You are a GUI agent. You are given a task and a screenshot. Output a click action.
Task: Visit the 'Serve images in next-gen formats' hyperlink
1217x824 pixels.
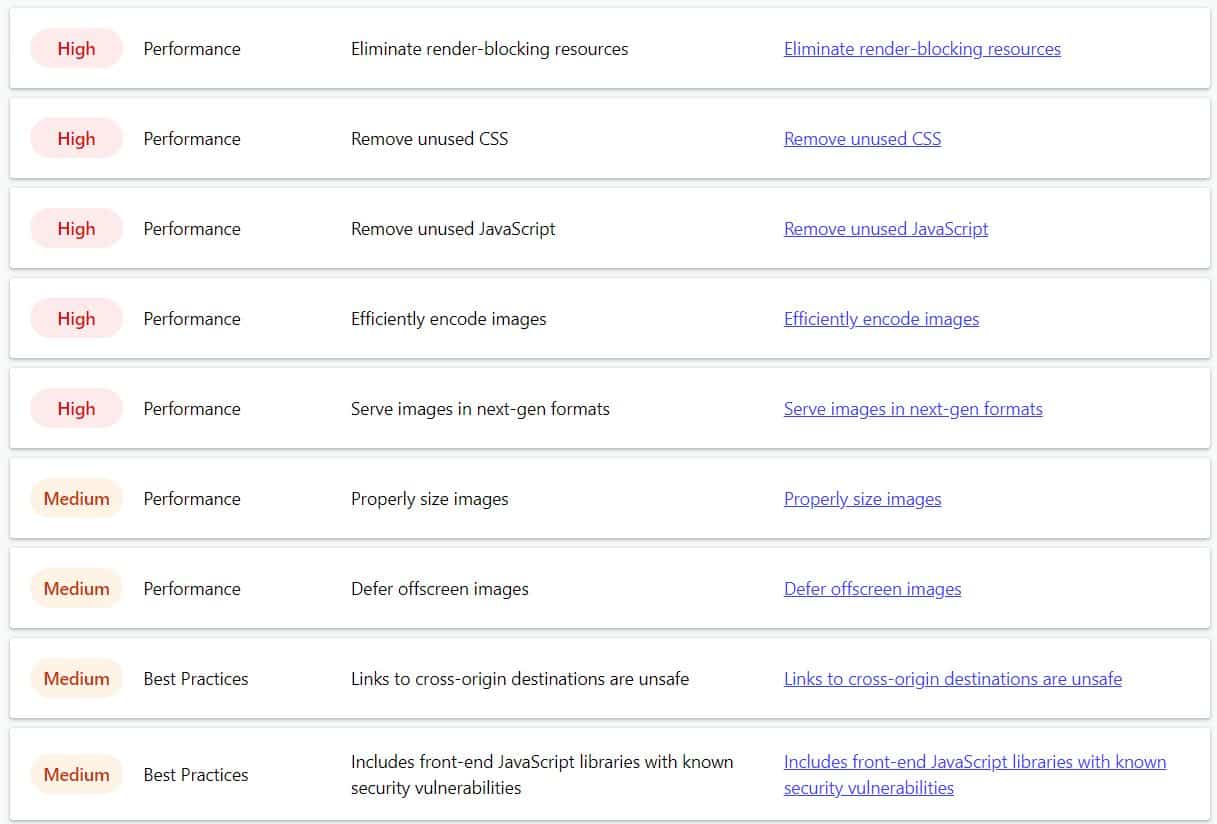click(912, 409)
